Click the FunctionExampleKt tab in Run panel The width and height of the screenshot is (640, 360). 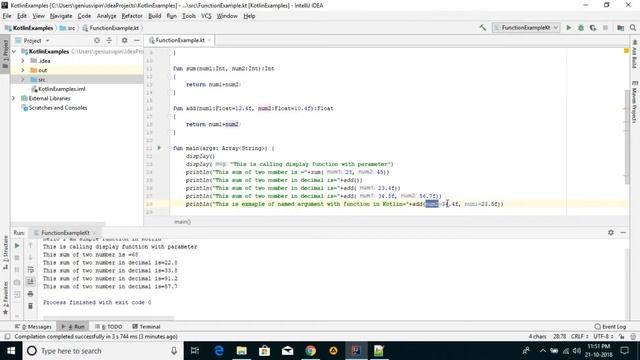(x=65, y=233)
